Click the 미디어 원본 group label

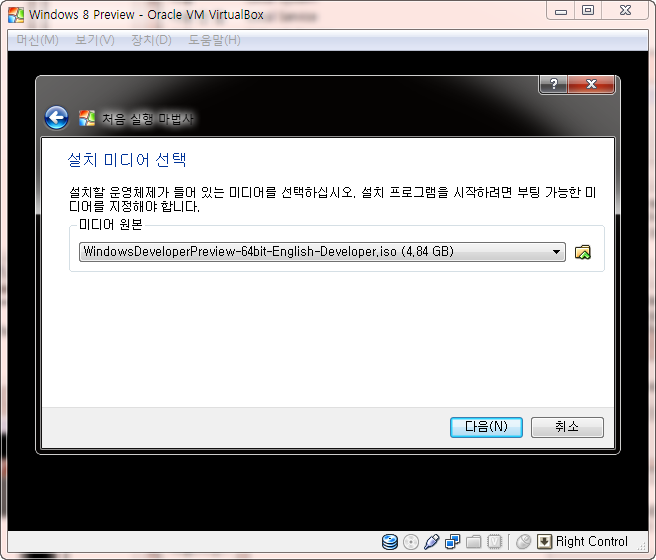[x=111, y=225]
